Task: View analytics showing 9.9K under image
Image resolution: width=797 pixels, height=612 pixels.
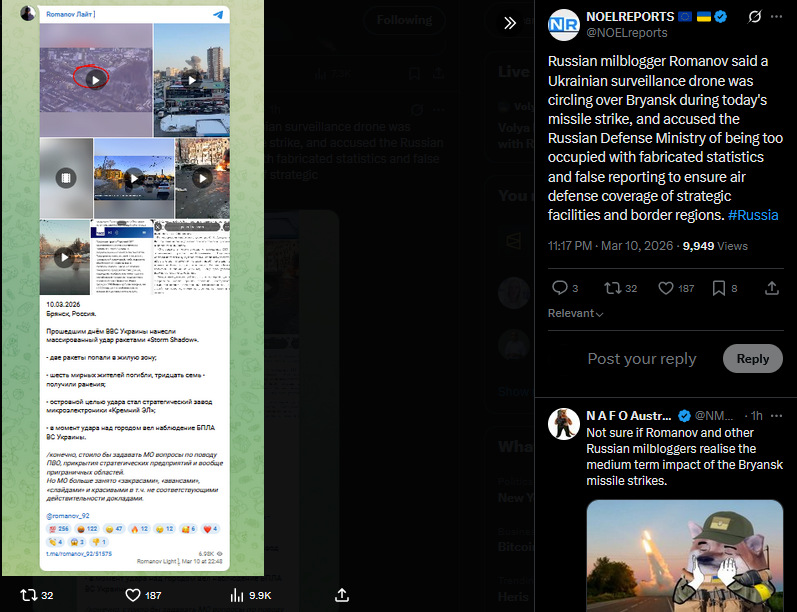Action: pos(251,595)
